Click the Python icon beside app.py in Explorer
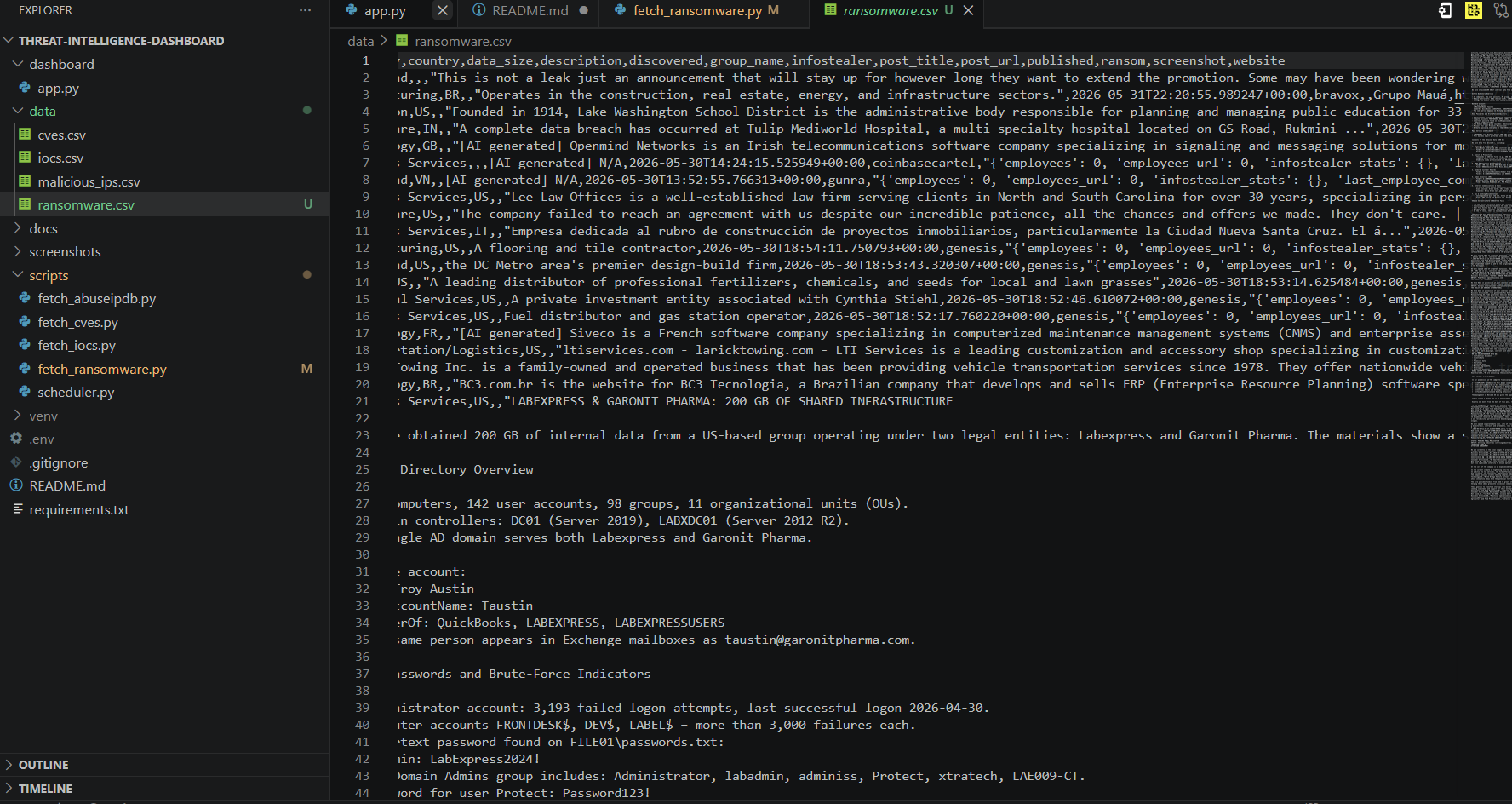Screen dimensions: 1512x804 point(25,88)
